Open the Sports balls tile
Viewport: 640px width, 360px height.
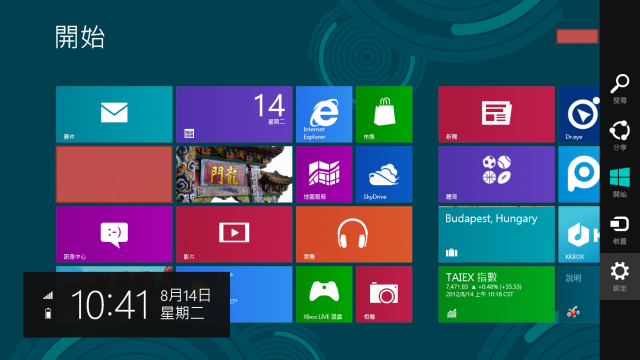click(x=496, y=174)
